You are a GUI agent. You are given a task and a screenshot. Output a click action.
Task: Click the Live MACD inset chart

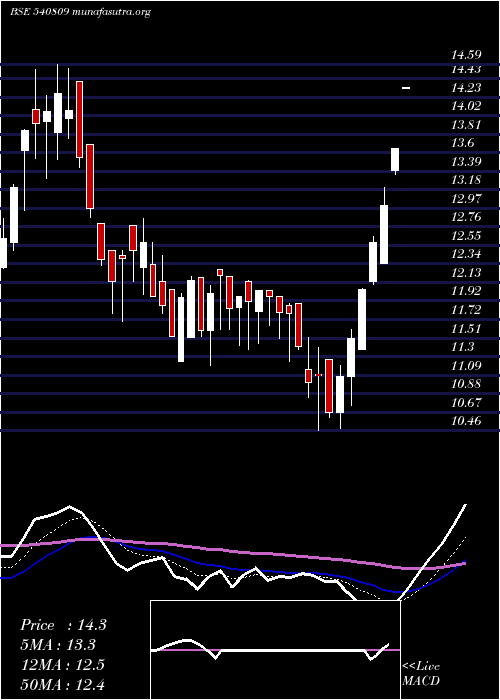(x=275, y=650)
